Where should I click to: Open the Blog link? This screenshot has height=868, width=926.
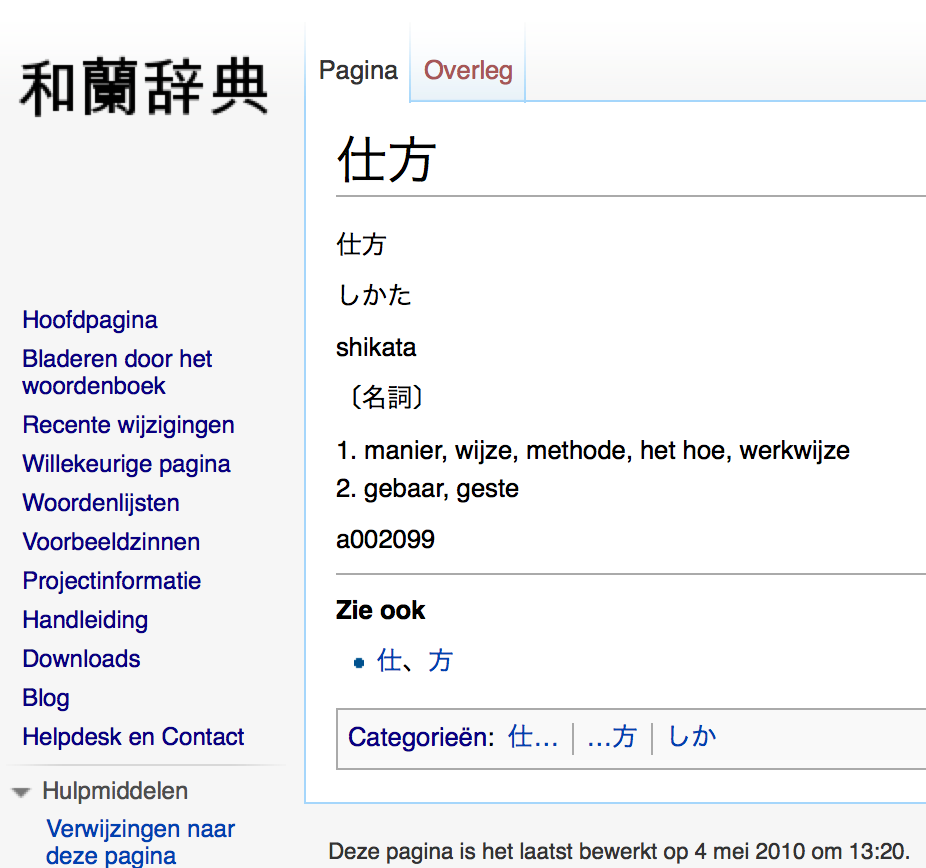click(x=46, y=698)
